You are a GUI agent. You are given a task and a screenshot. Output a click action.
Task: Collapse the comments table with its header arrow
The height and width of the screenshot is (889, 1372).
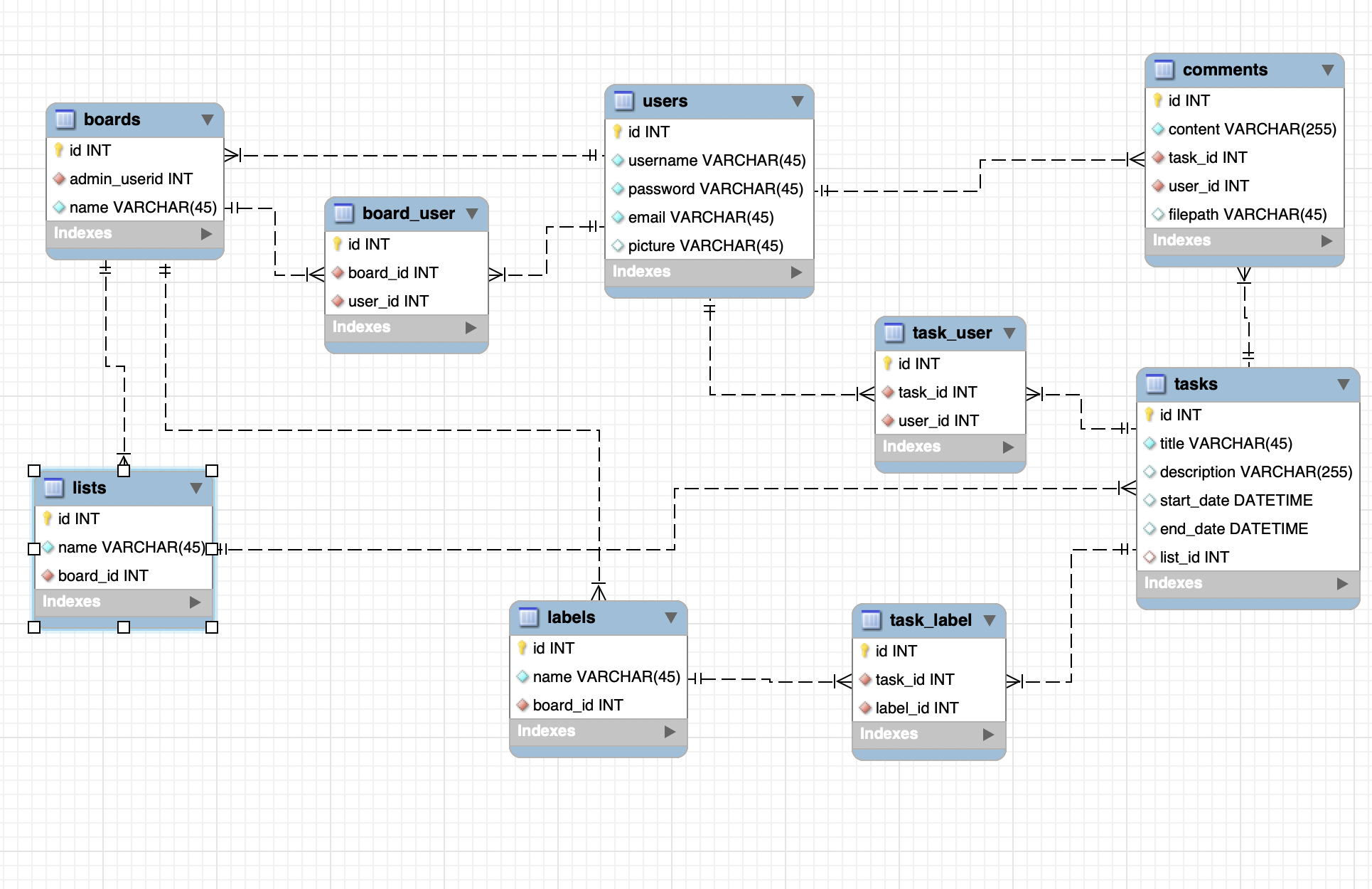1328,70
